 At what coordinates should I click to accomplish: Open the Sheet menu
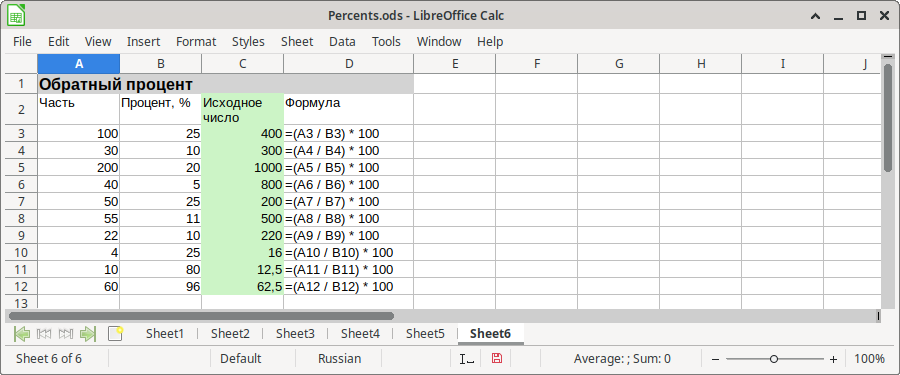point(297,41)
